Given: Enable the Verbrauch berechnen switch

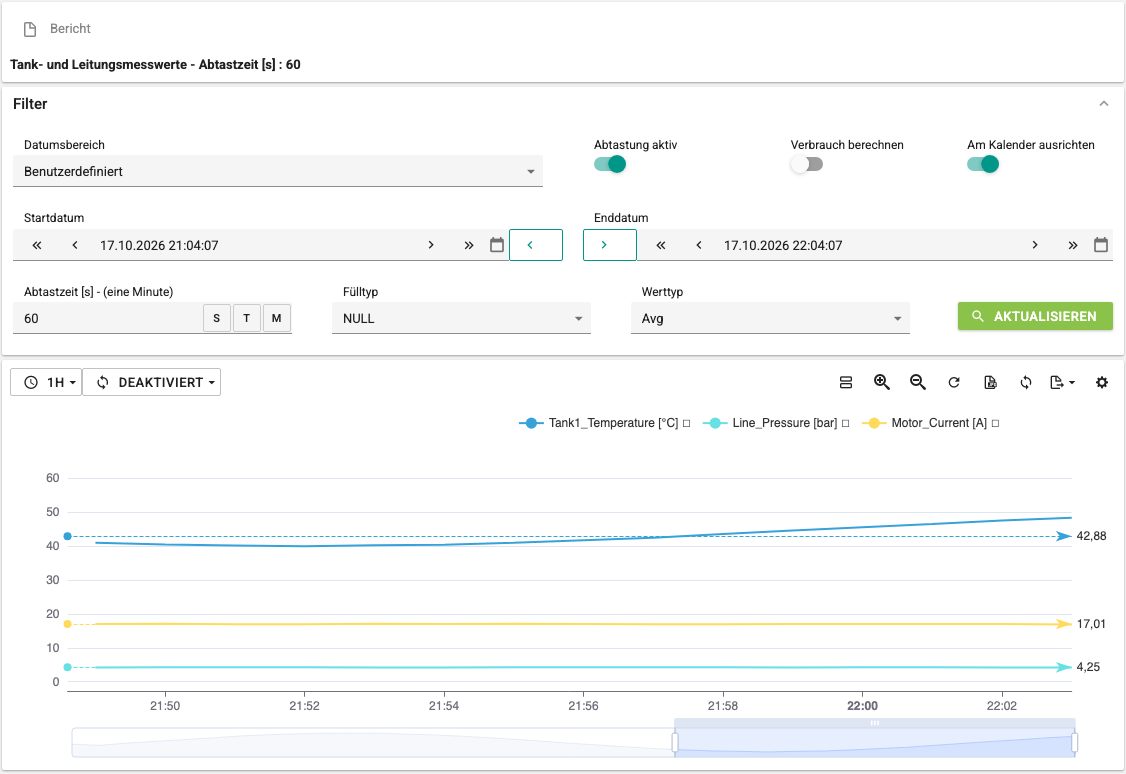Looking at the screenshot, I should click(x=806, y=164).
